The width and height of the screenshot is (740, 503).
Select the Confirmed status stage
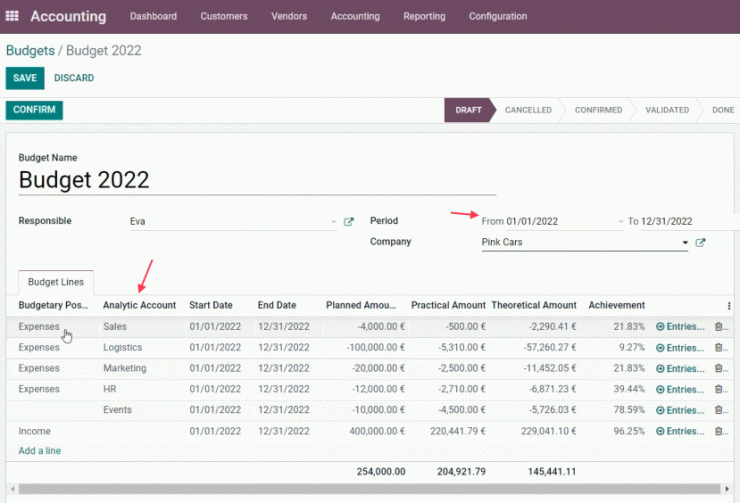[598, 110]
